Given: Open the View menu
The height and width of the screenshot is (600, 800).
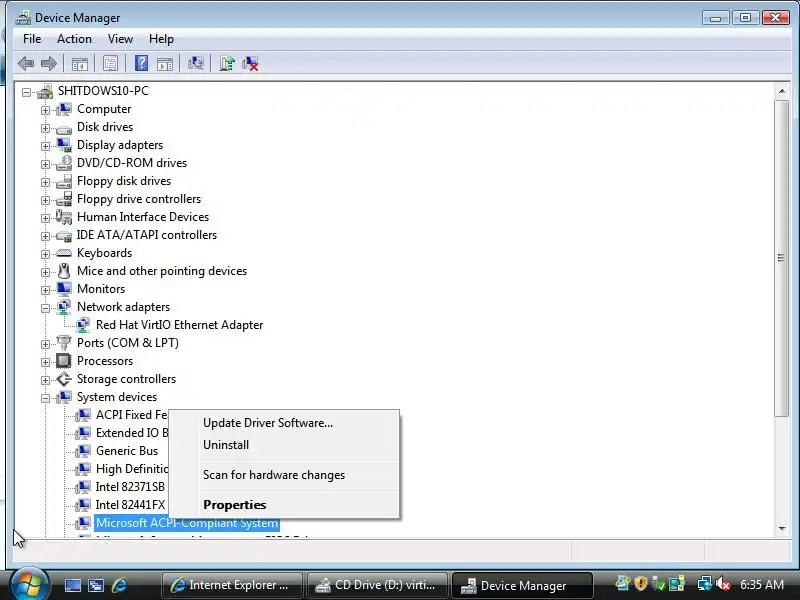Looking at the screenshot, I should (120, 39).
